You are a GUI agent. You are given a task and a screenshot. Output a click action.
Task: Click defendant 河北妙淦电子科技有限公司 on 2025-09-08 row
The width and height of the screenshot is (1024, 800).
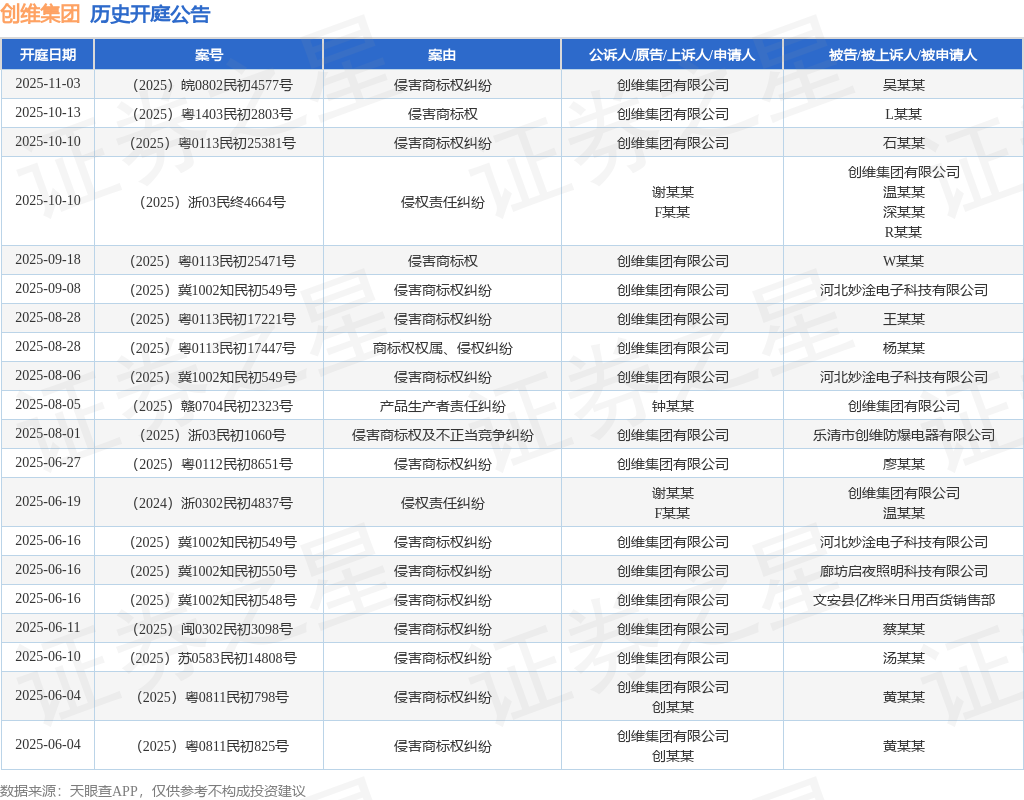[x=904, y=290]
